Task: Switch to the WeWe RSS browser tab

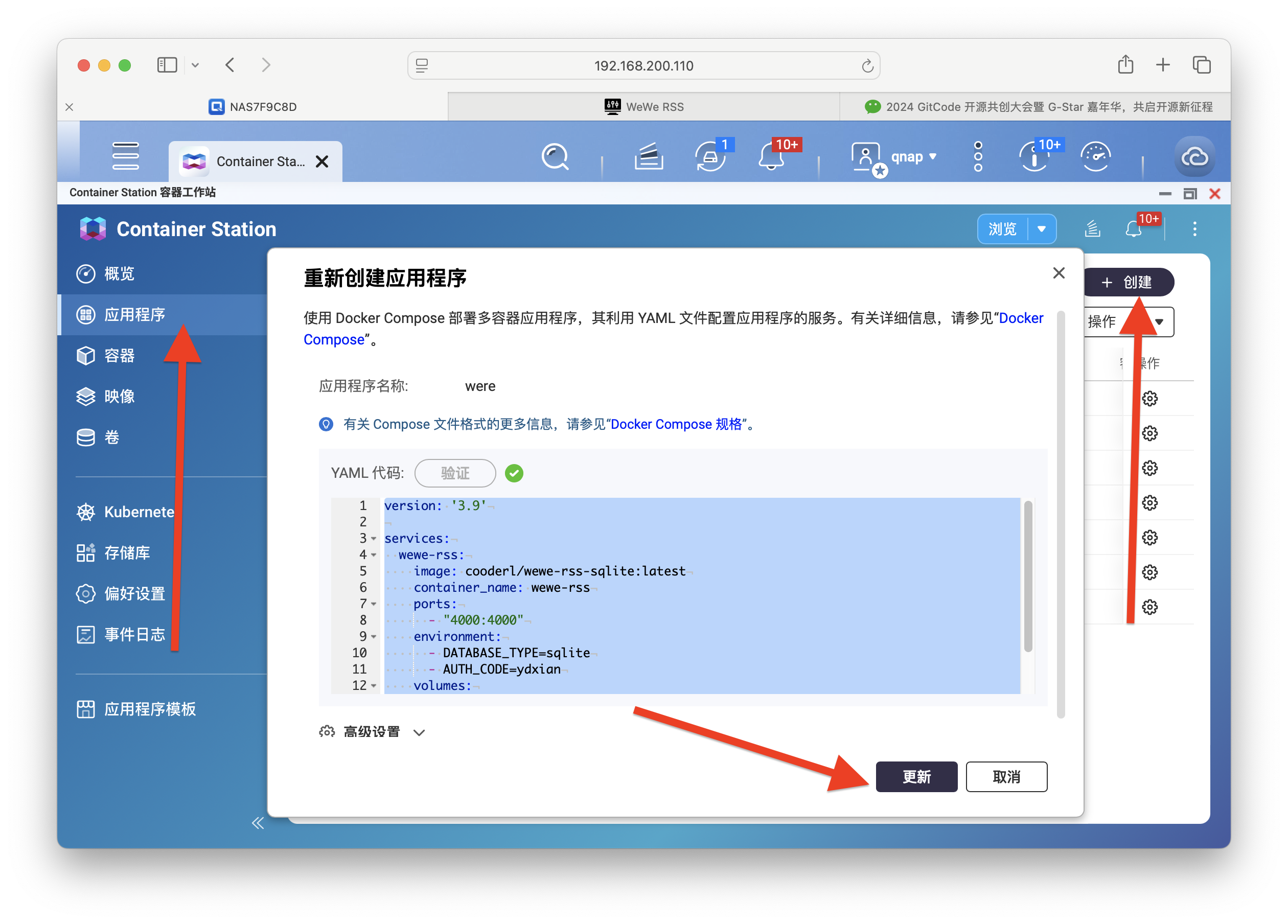Action: click(643, 107)
